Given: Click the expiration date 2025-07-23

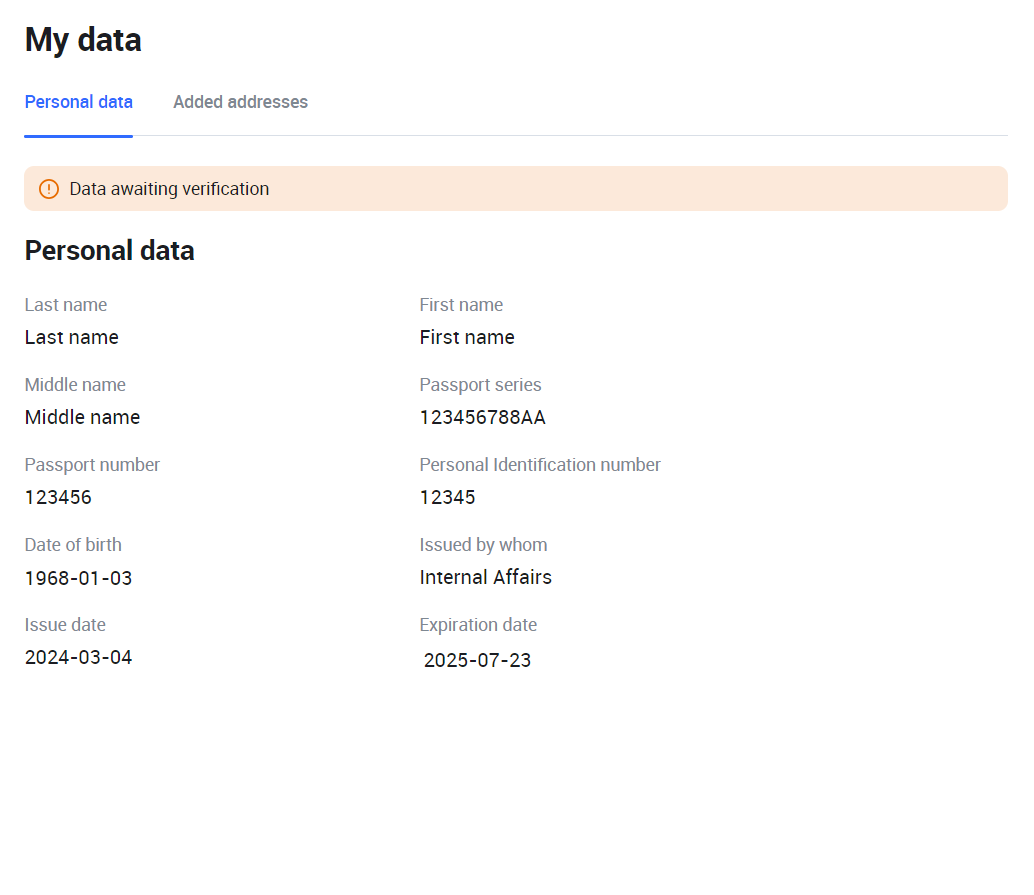Looking at the screenshot, I should click(x=477, y=660).
